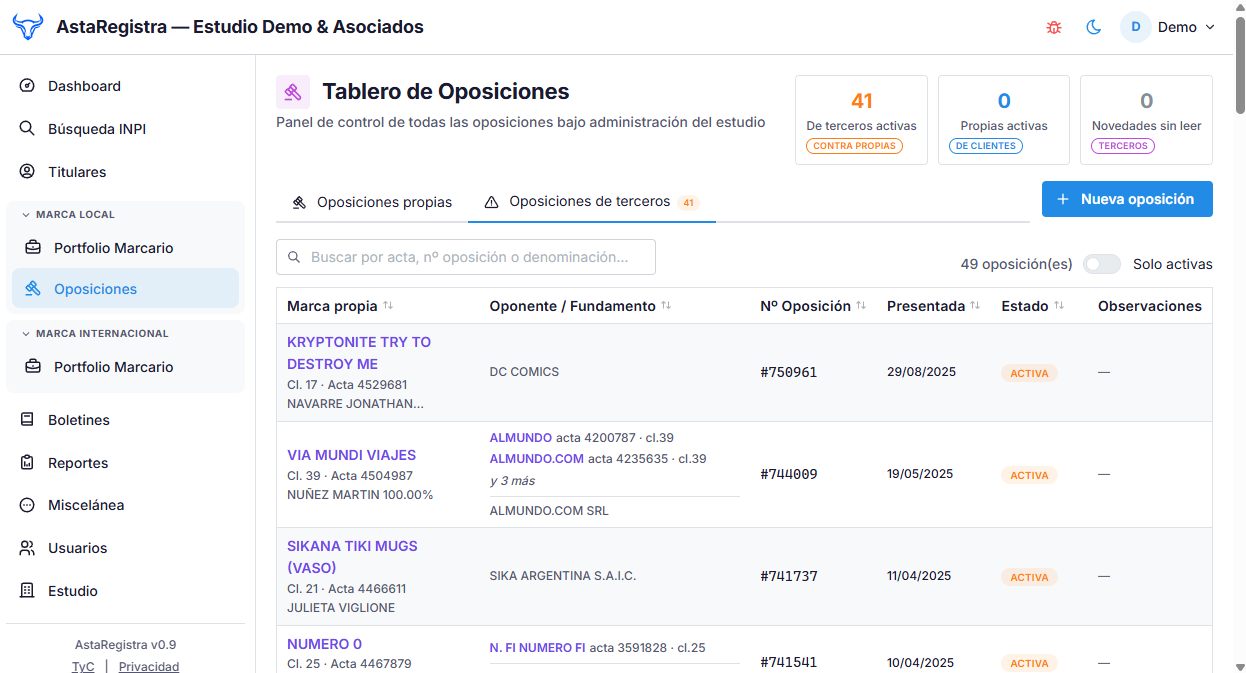Click date 29/08/2025
Screen dimensions: 1246x673
pyautogui.click(x=921, y=372)
